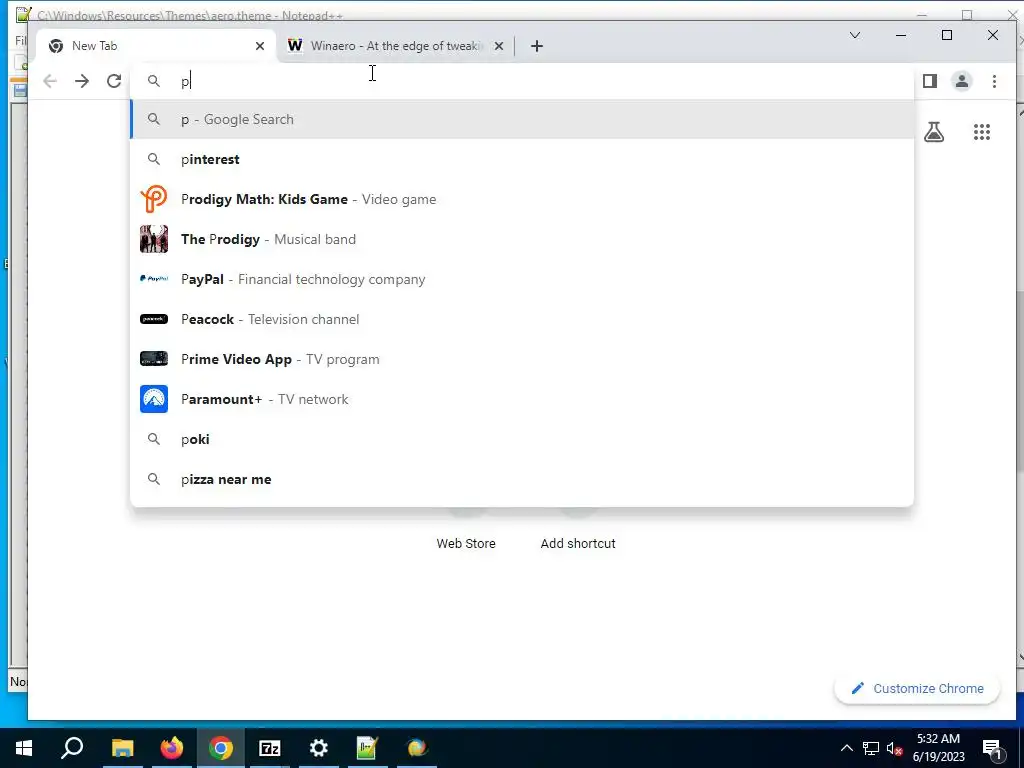The width and height of the screenshot is (1024, 768).
Task: Click the Prime Video App thumbnail
Action: [x=153, y=359]
